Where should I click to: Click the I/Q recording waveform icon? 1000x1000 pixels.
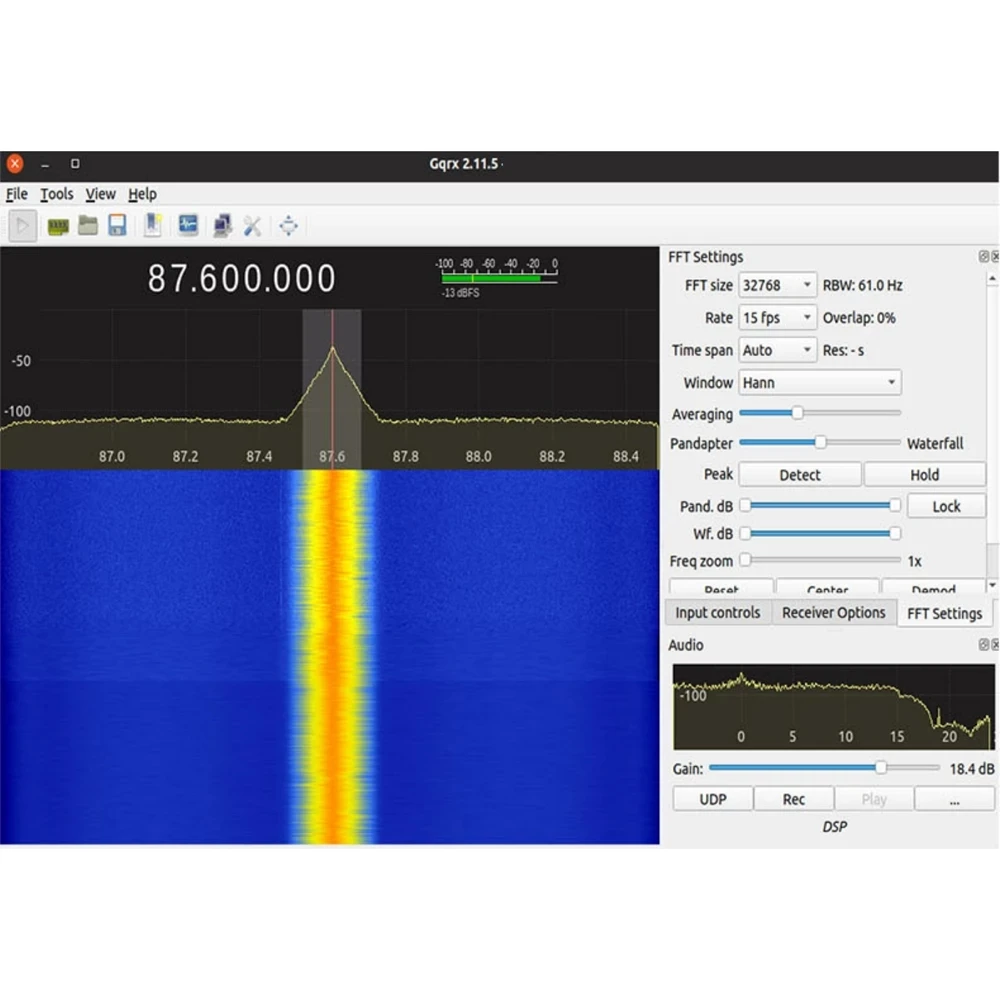(188, 226)
